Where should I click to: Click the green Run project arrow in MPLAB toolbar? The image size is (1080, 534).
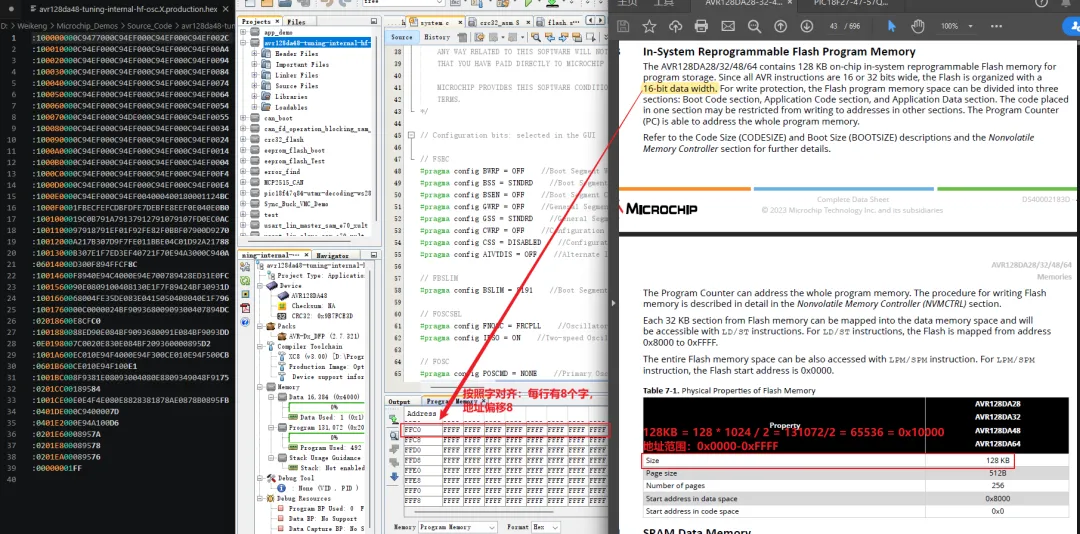coord(529,3)
